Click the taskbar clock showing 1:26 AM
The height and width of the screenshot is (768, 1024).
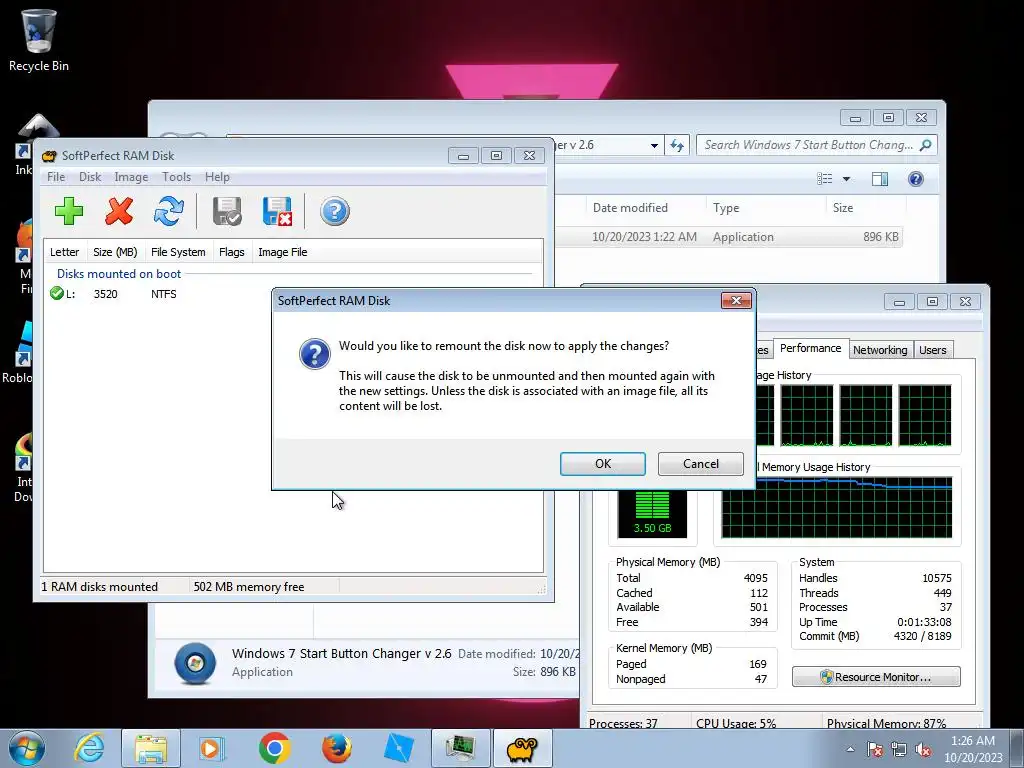pos(973,749)
